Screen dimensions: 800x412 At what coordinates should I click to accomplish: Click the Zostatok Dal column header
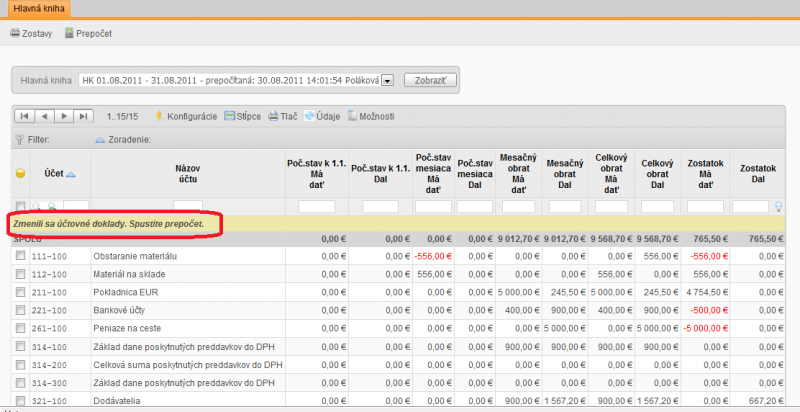click(758, 173)
